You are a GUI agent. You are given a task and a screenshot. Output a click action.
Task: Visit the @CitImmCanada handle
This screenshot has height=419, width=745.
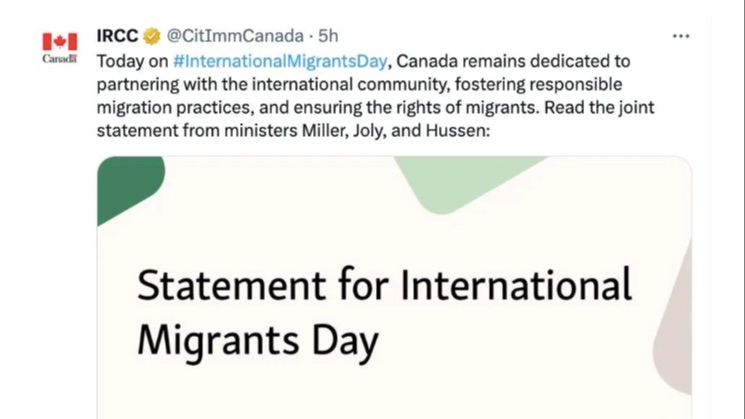pyautogui.click(x=235, y=36)
